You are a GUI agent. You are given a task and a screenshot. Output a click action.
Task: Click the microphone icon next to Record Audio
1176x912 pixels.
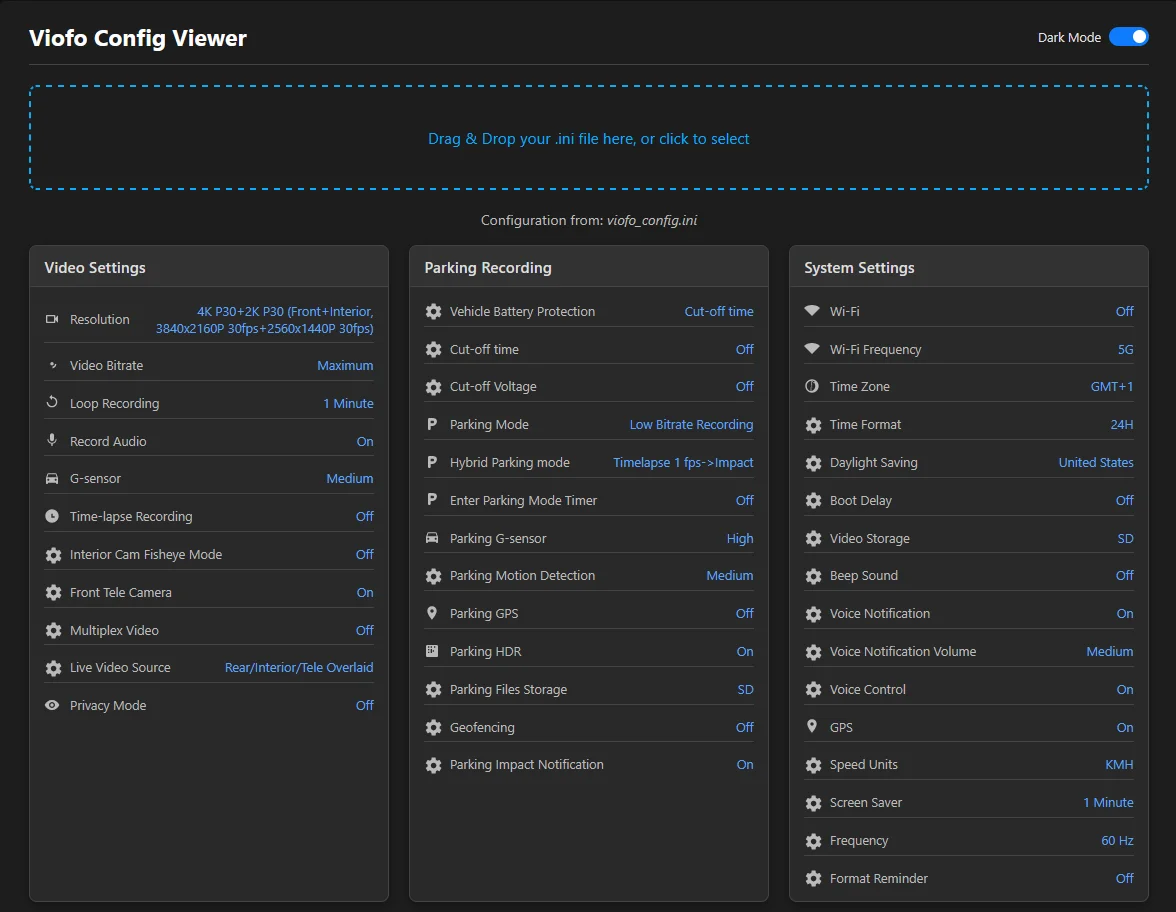click(52, 440)
